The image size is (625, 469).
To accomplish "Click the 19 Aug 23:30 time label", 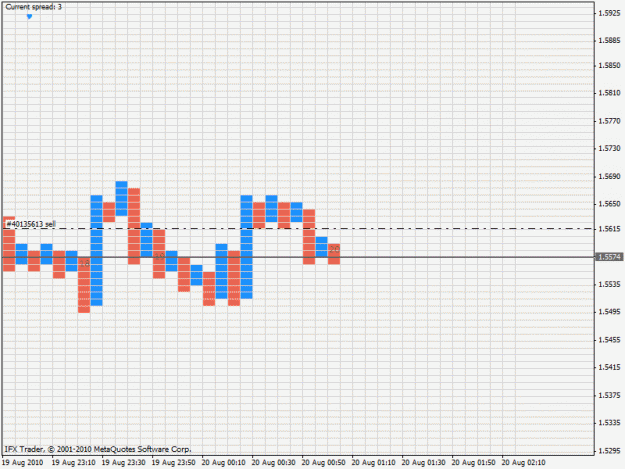I will pos(124,463).
